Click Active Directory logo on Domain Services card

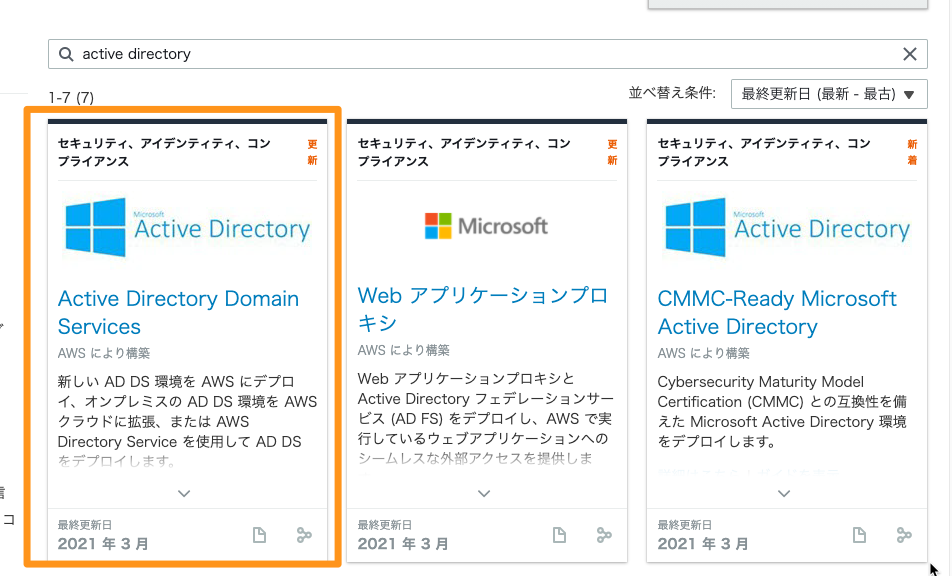click(187, 228)
